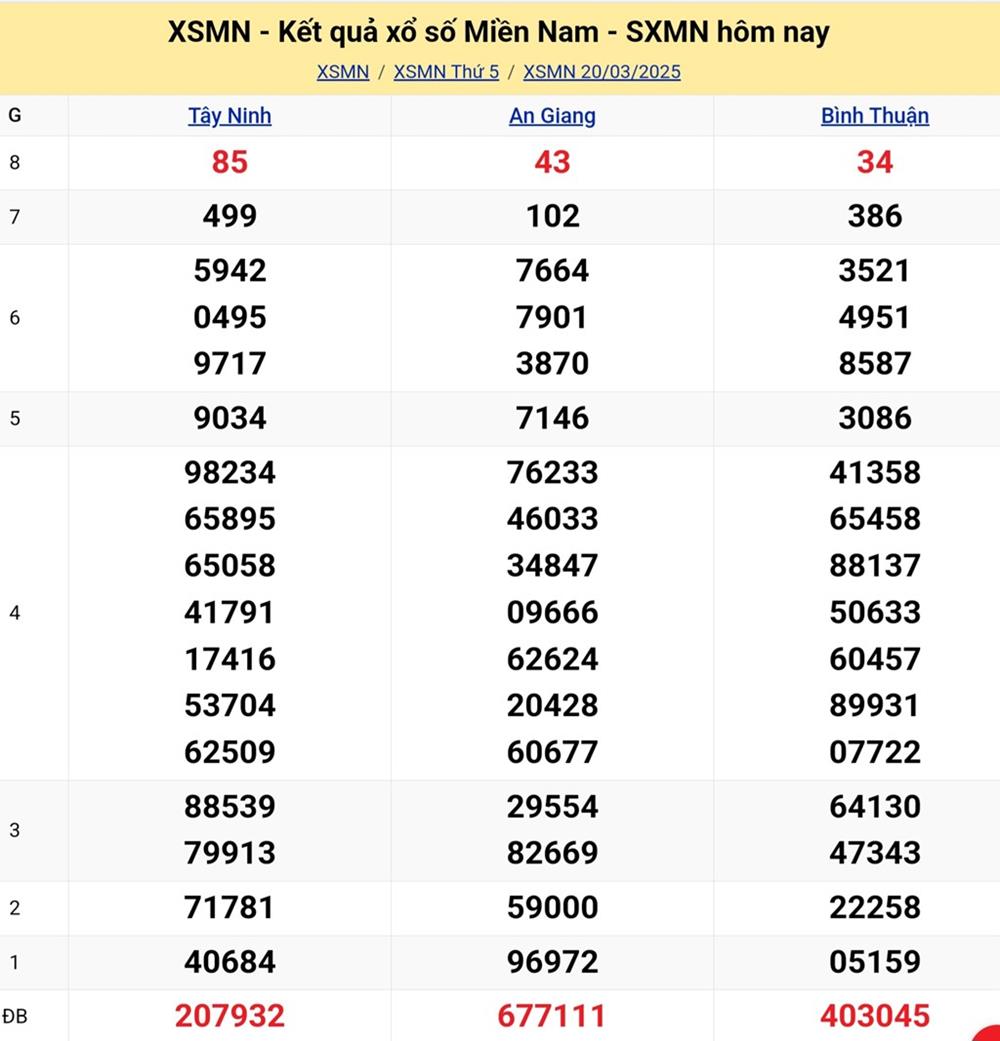Open the XSMN Thứ 5 breadcrumb link
The height and width of the screenshot is (1041, 1000).
pyautogui.click(x=446, y=72)
